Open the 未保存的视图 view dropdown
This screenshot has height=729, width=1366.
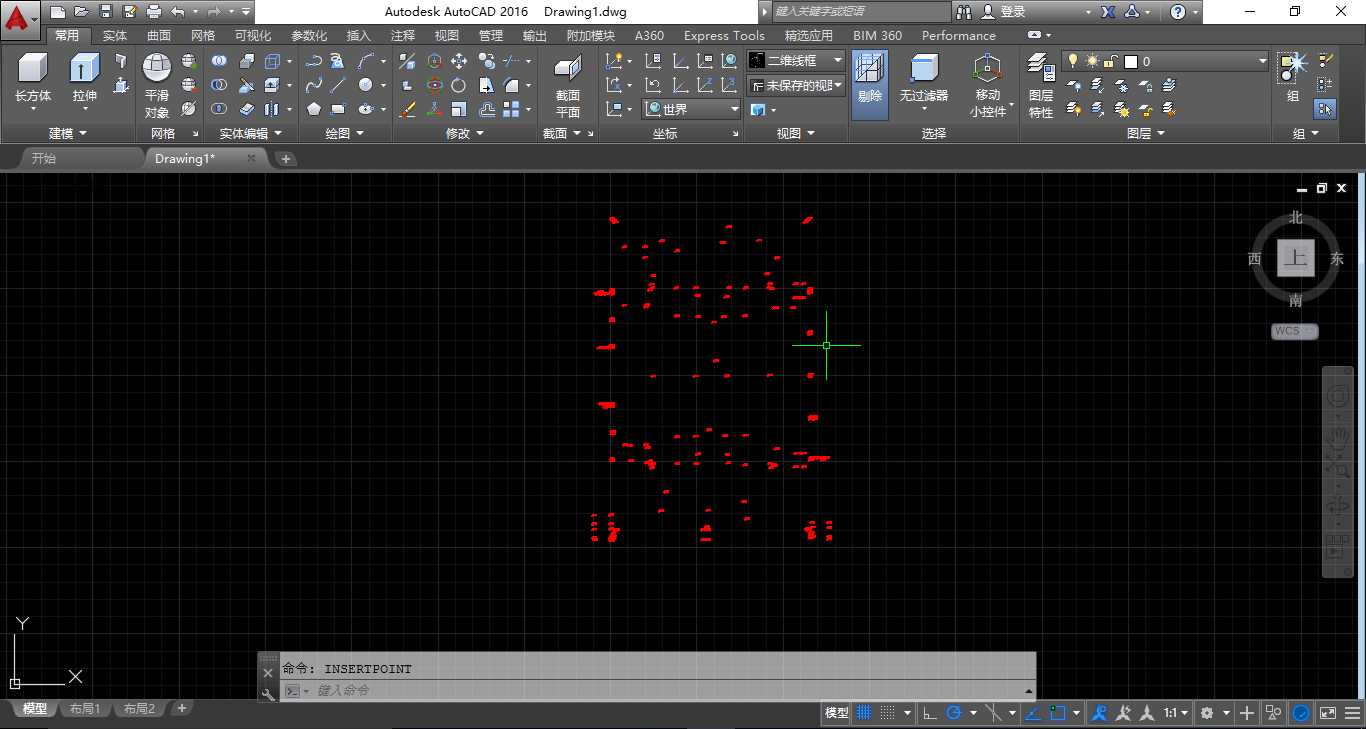click(796, 85)
